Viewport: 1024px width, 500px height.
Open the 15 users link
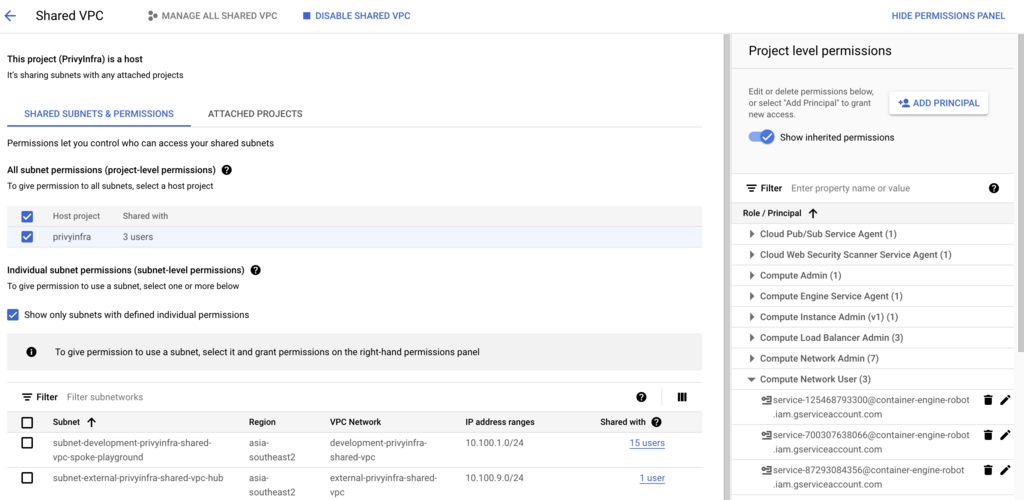point(647,443)
